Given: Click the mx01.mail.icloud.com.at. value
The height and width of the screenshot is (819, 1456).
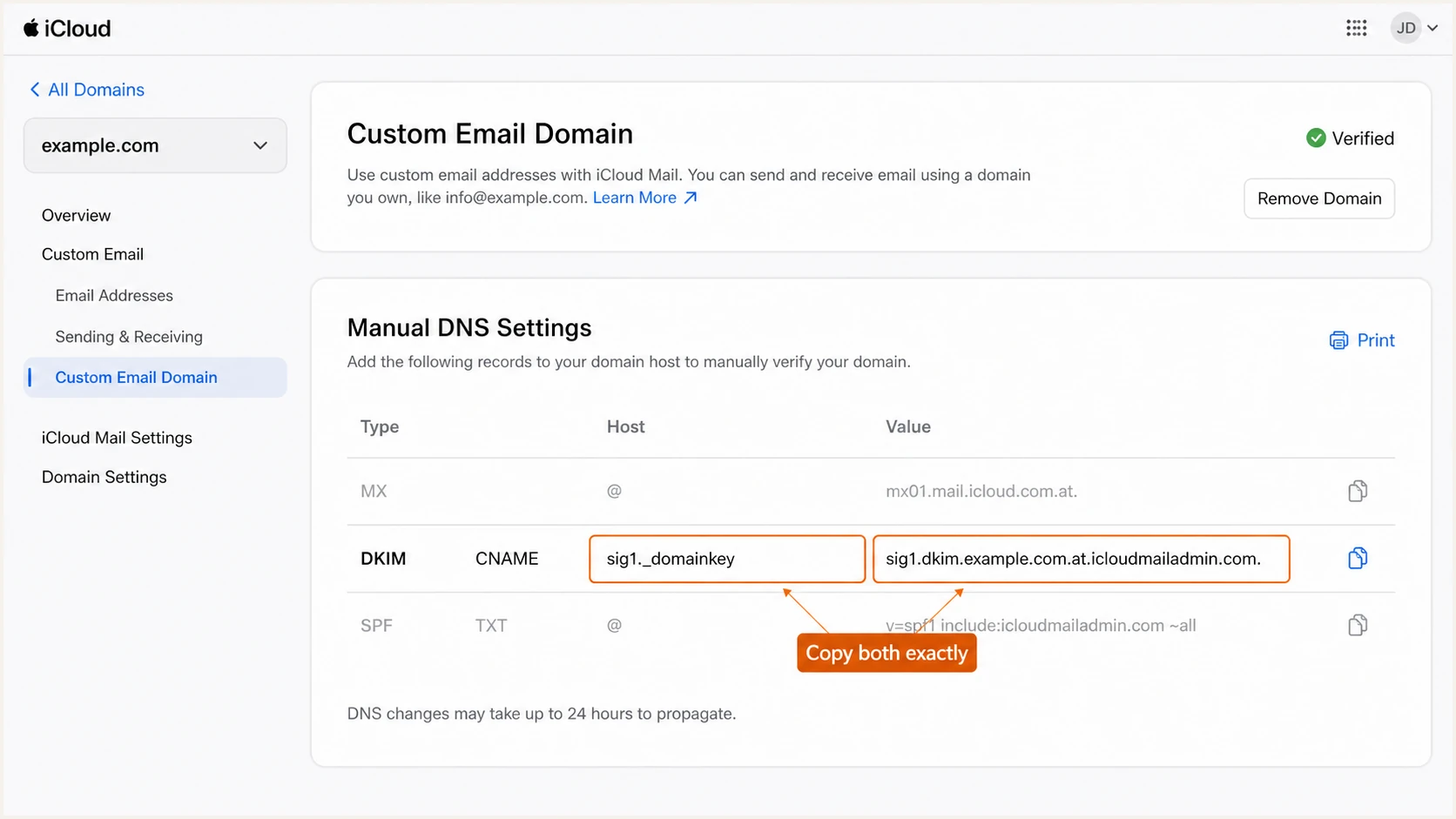Looking at the screenshot, I should (x=981, y=491).
